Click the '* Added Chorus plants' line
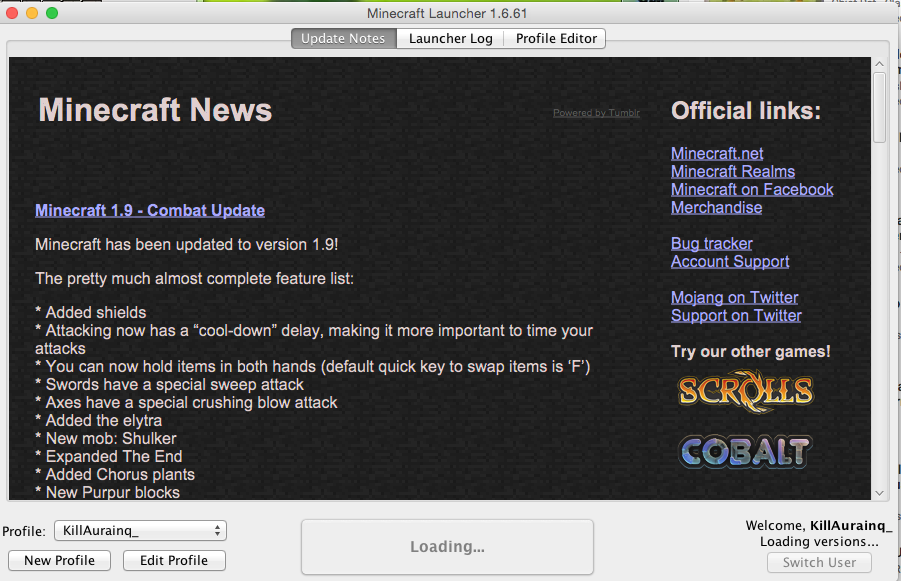 coord(115,475)
